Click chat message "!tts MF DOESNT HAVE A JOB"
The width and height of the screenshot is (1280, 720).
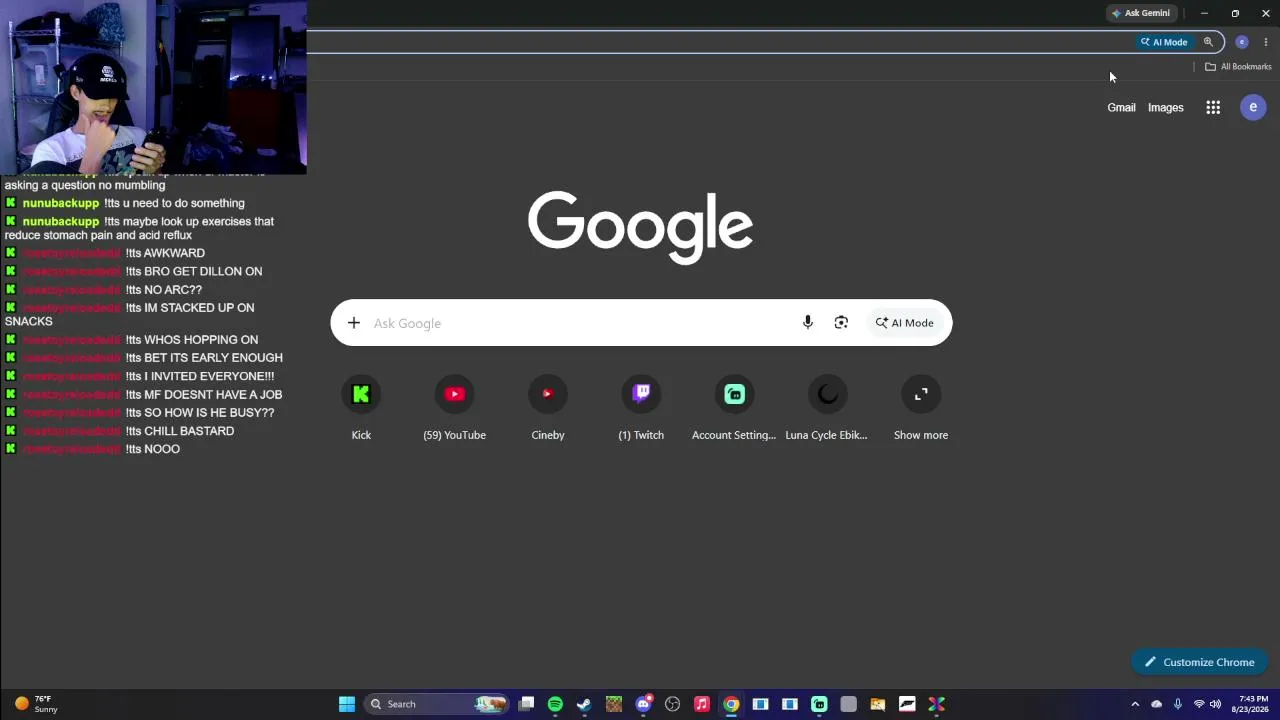tap(204, 394)
